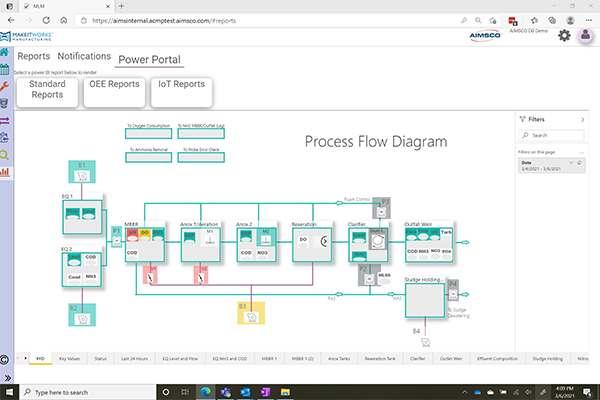Image resolution: width=600 pixels, height=400 pixels.
Task: Click the To Probe Error Check button
Action: tap(201, 157)
